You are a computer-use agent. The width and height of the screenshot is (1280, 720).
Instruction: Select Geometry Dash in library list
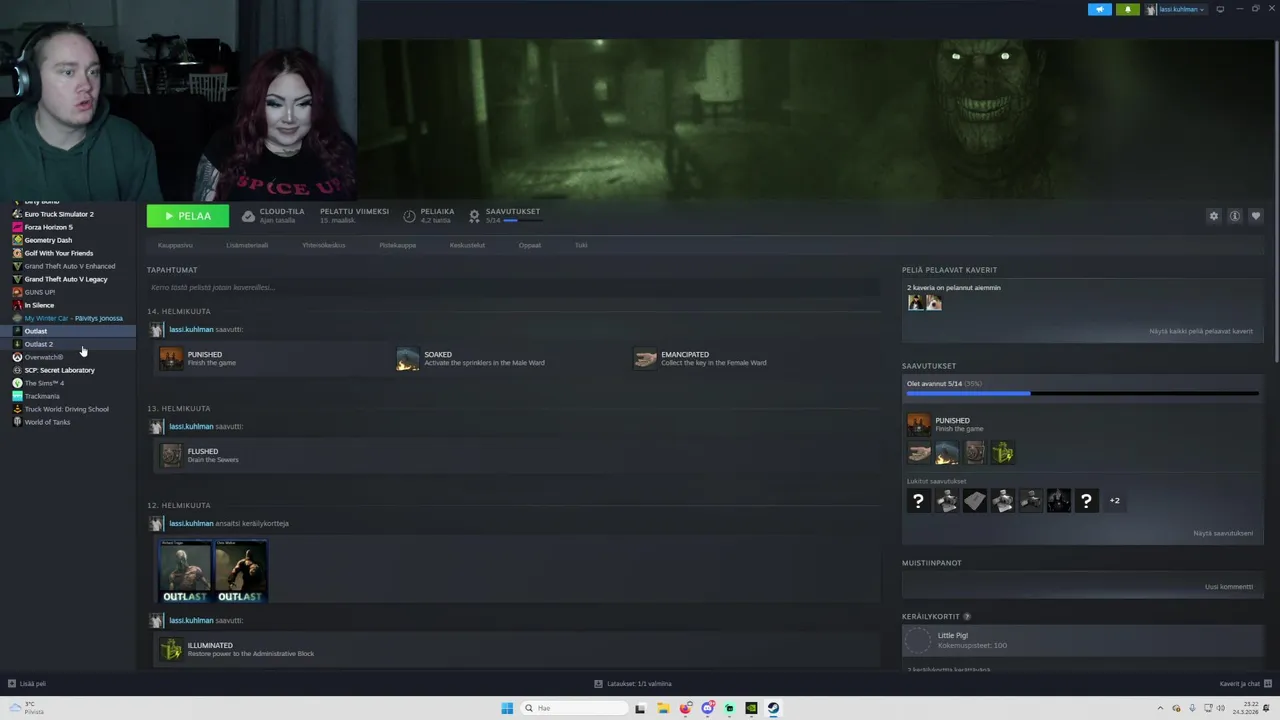(48, 240)
